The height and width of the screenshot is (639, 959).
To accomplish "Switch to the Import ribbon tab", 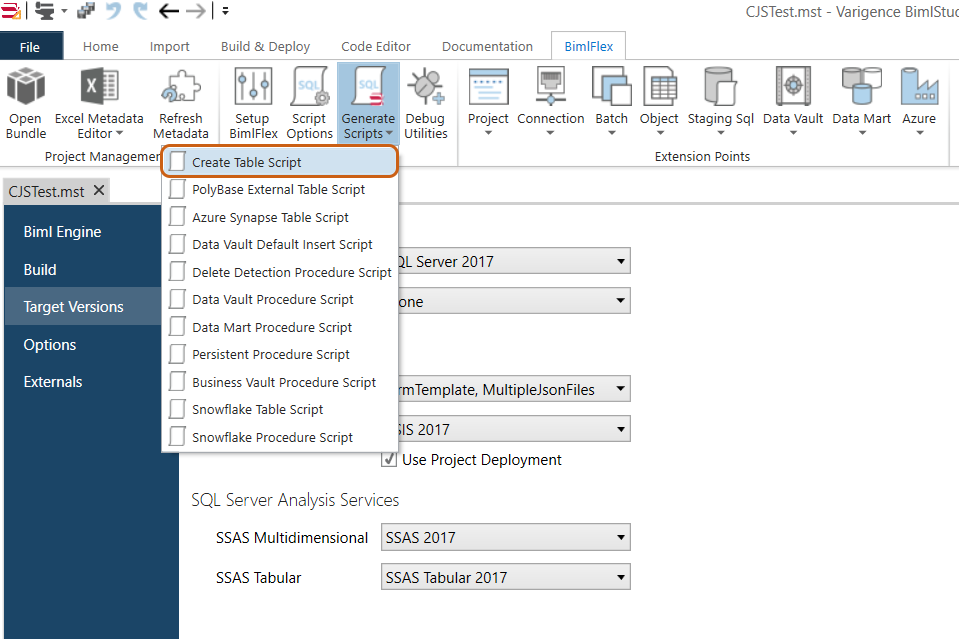I will click(169, 46).
